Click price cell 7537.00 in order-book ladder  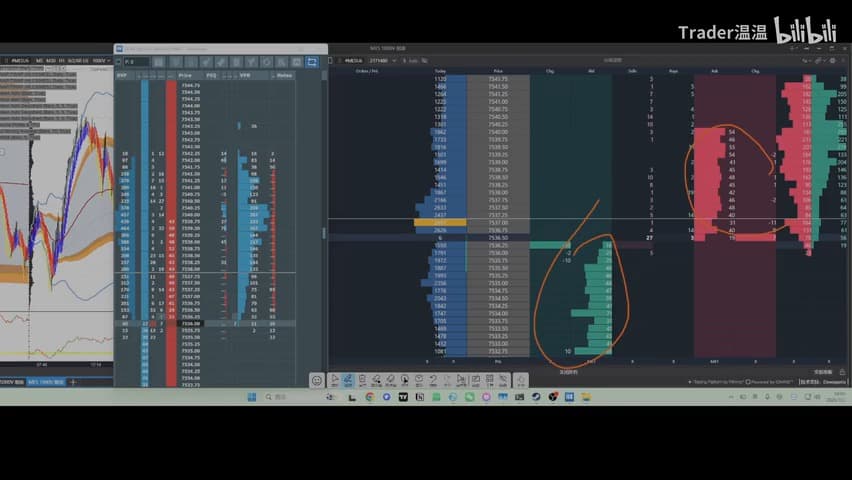pyautogui.click(x=498, y=222)
